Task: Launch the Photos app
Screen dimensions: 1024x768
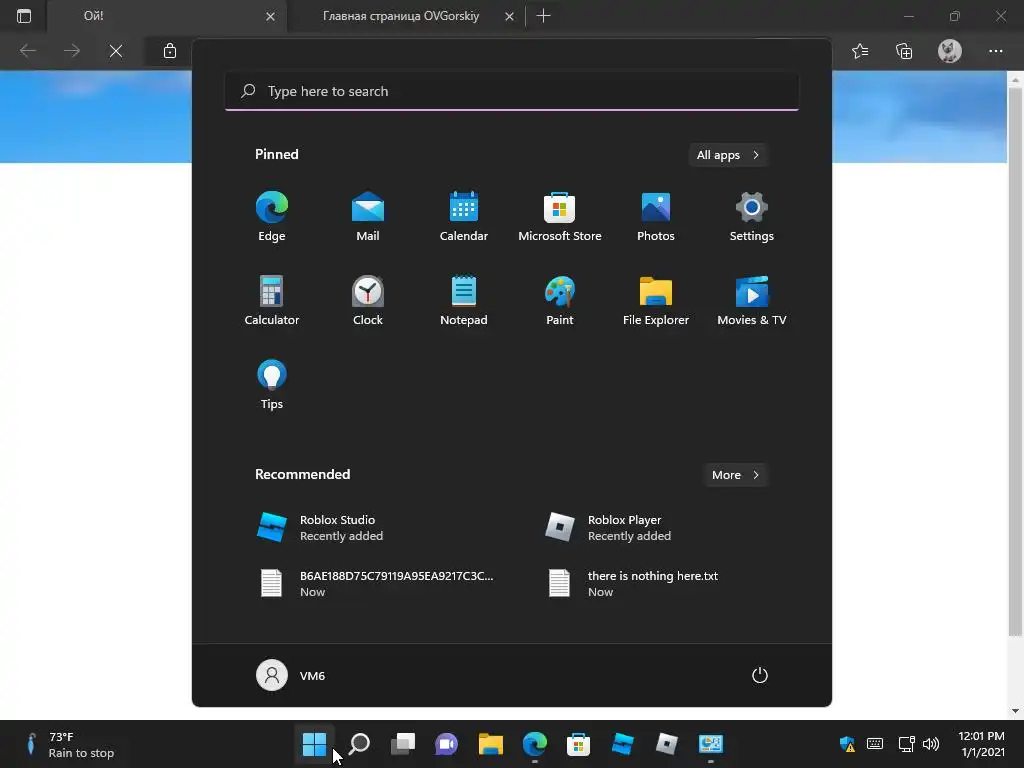Action: 656,216
